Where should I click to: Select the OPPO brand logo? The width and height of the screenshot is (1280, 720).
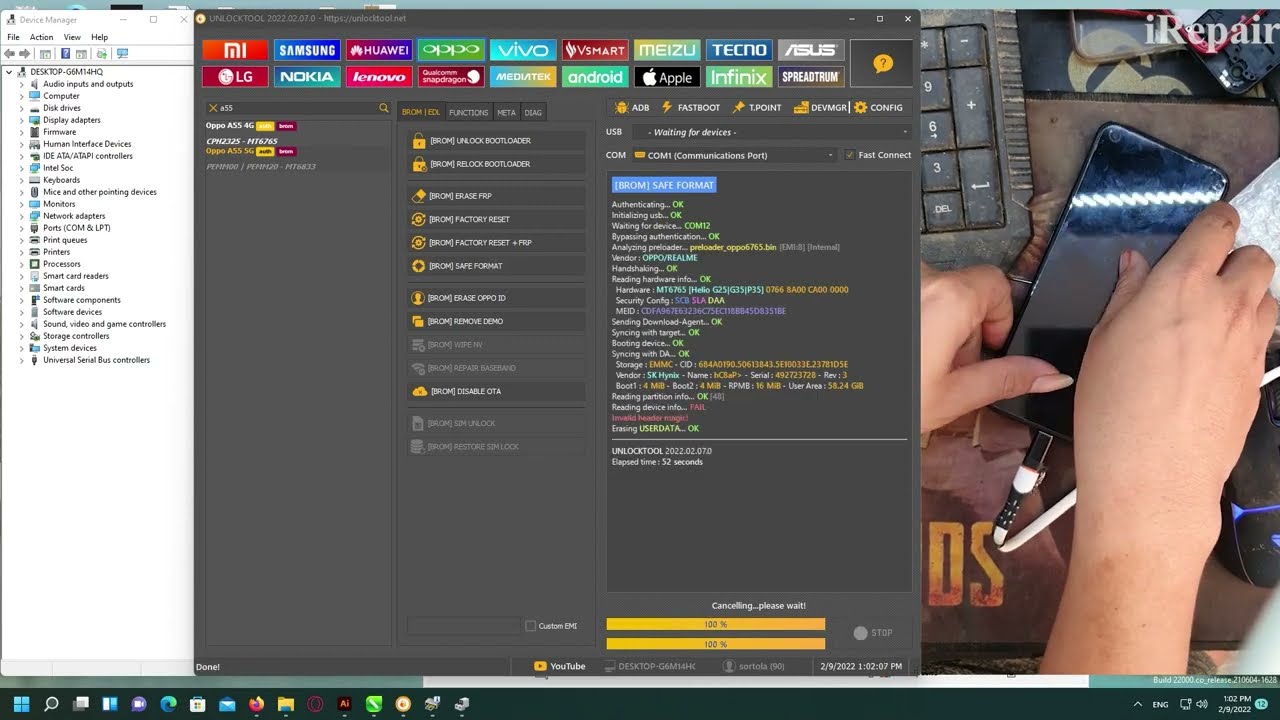tap(451, 50)
